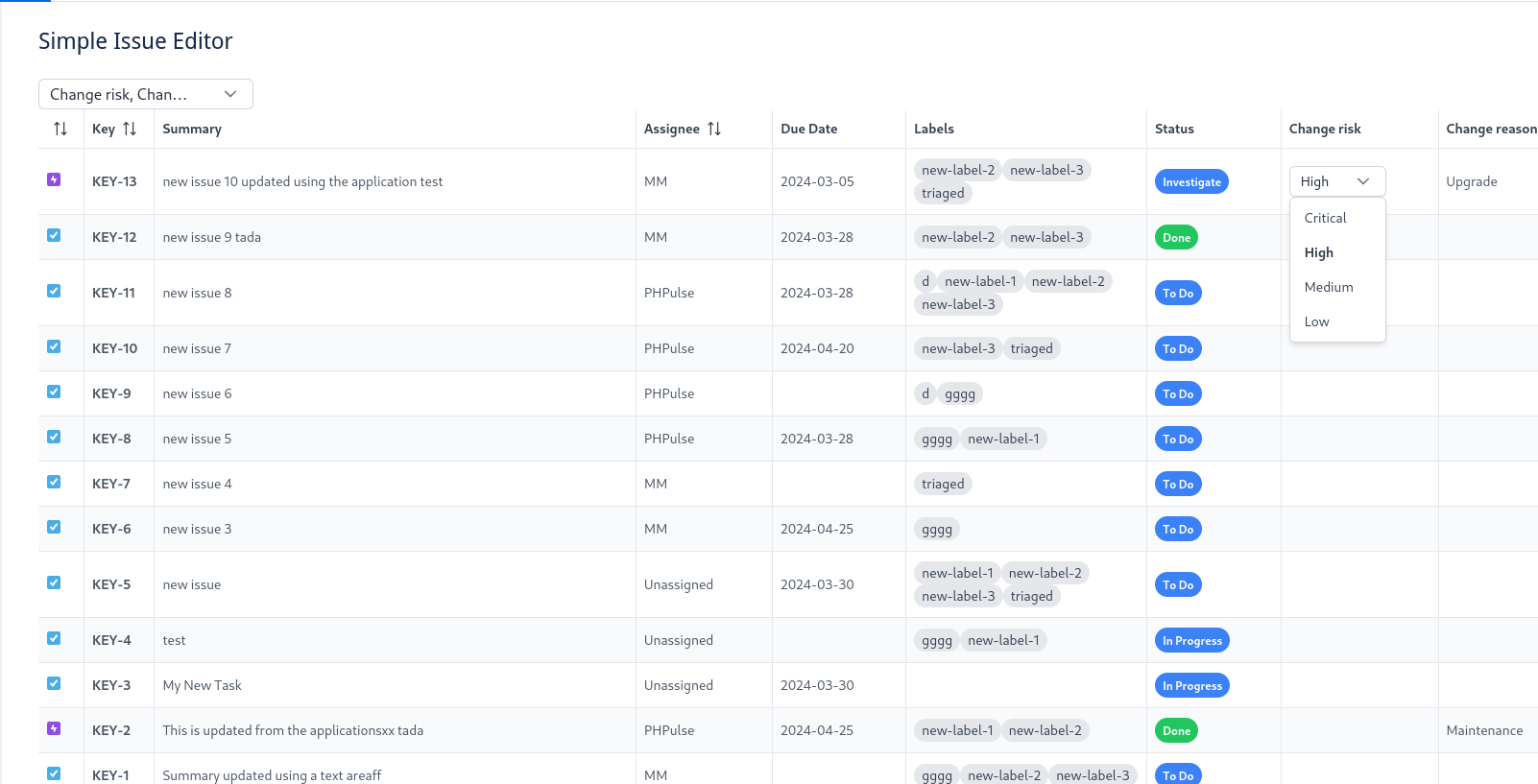The width and height of the screenshot is (1538, 784).
Task: Click the Done status badge for KEY-12
Action: coord(1176,238)
